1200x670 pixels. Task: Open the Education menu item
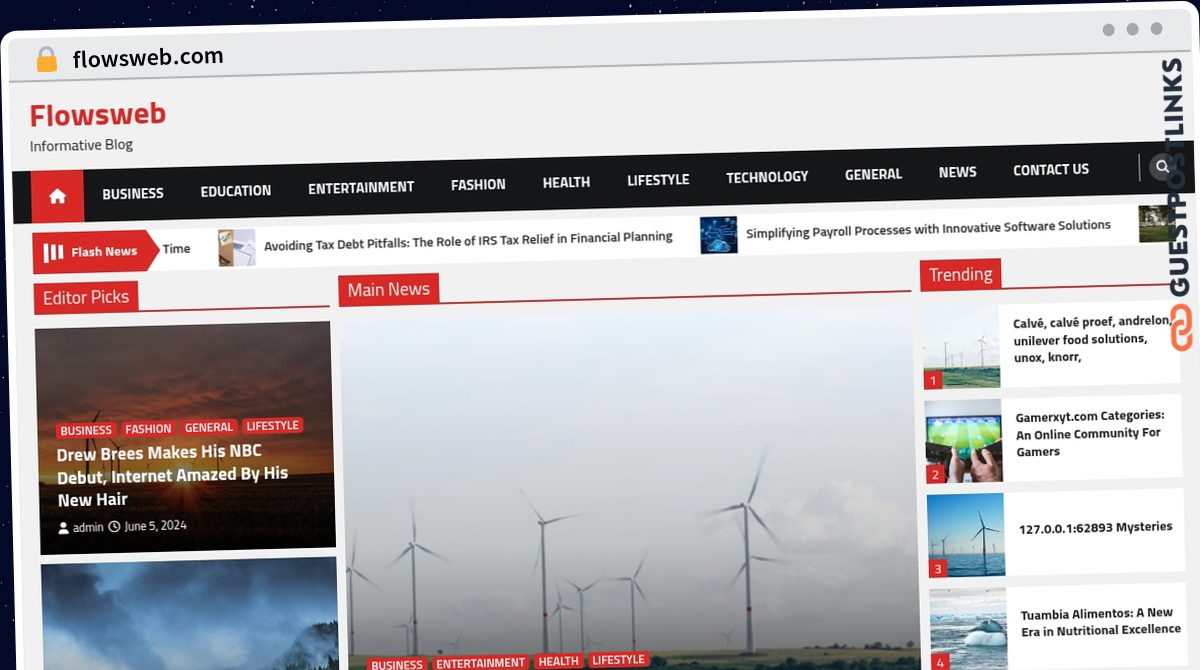coord(235,190)
